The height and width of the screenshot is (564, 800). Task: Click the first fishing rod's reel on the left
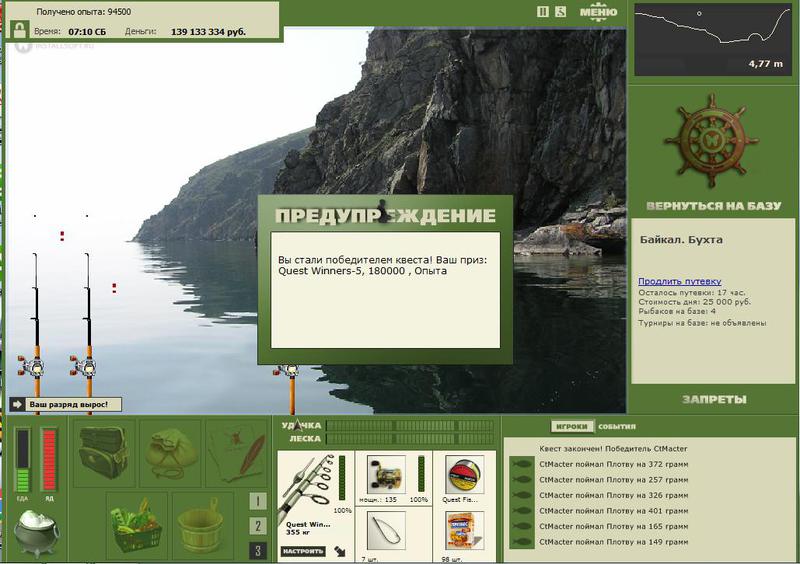tap(33, 366)
